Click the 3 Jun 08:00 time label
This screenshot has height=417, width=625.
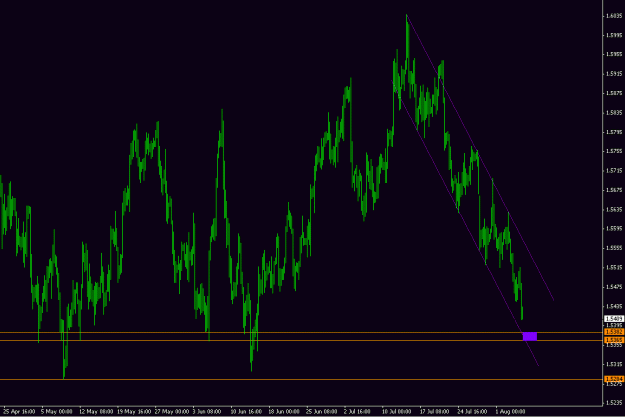coord(206,411)
